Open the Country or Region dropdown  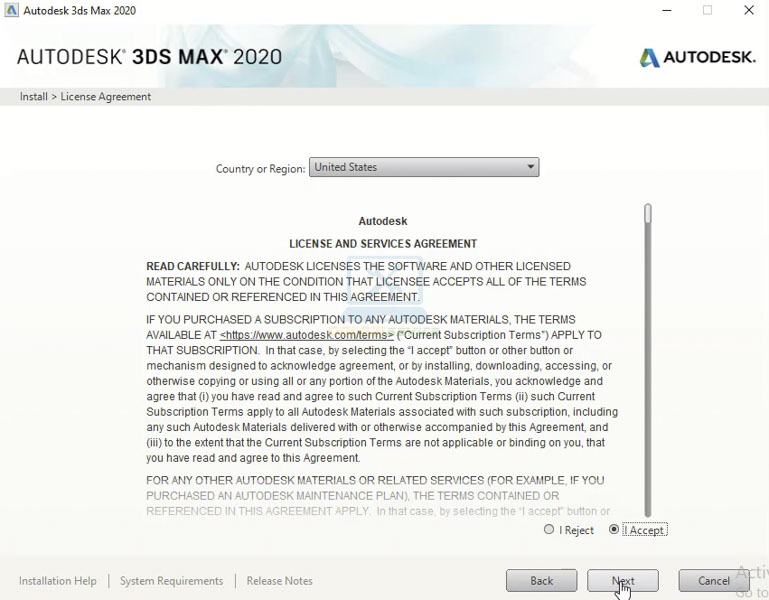click(423, 168)
